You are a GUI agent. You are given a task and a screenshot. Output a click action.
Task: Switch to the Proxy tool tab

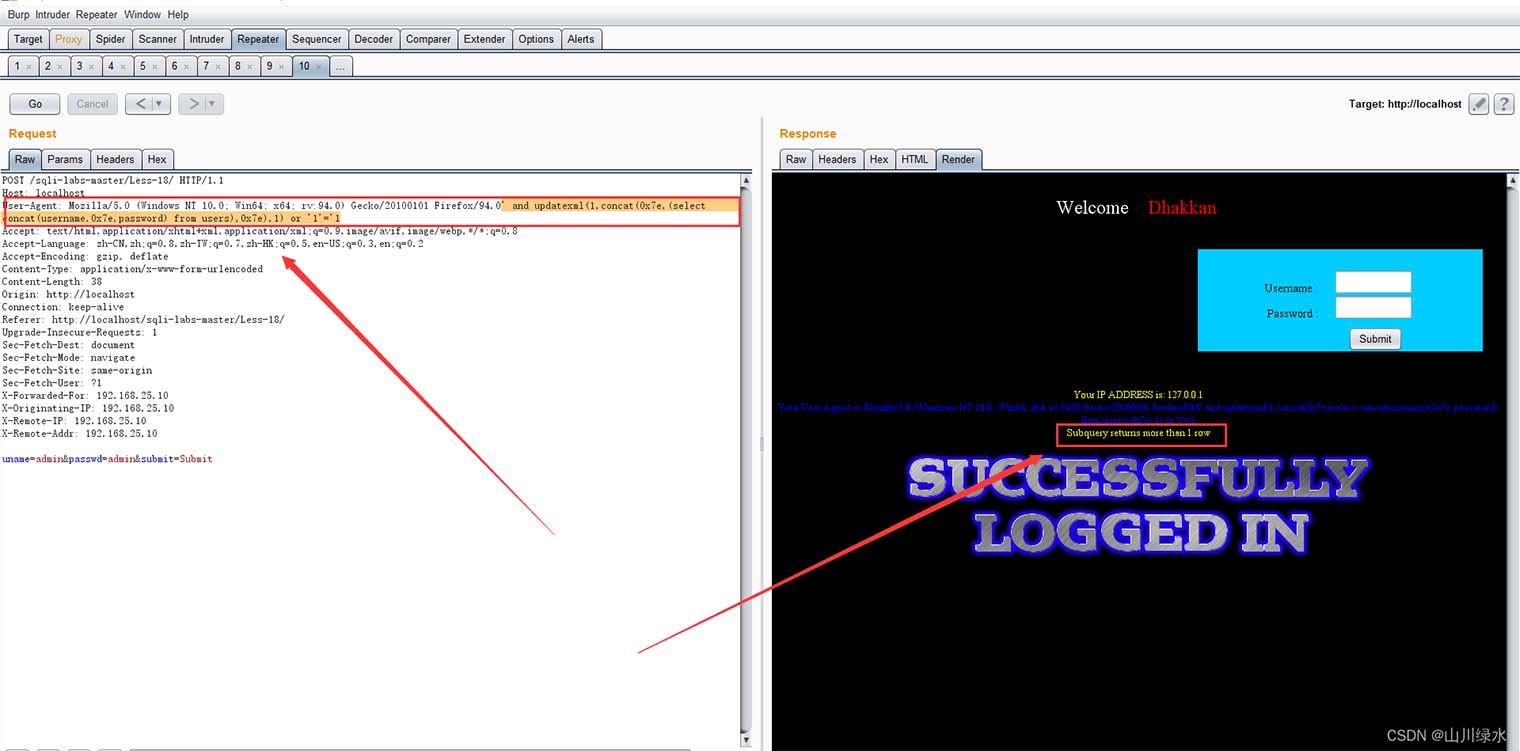coord(69,39)
